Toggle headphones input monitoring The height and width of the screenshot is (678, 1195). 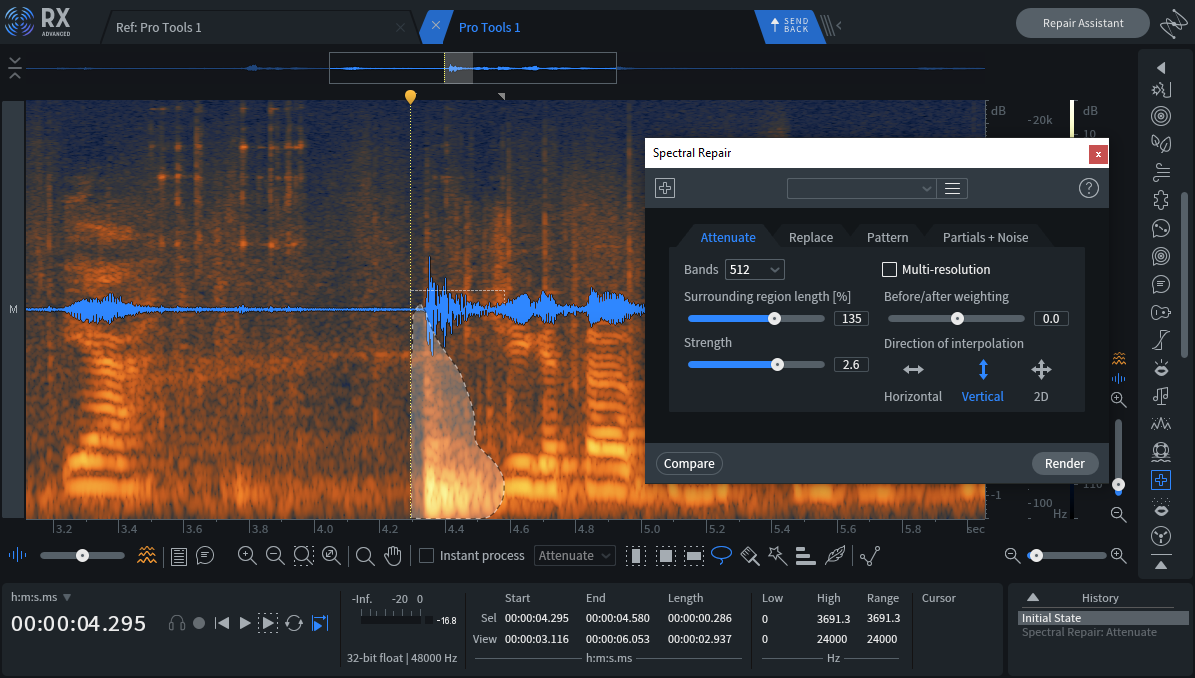point(177,623)
